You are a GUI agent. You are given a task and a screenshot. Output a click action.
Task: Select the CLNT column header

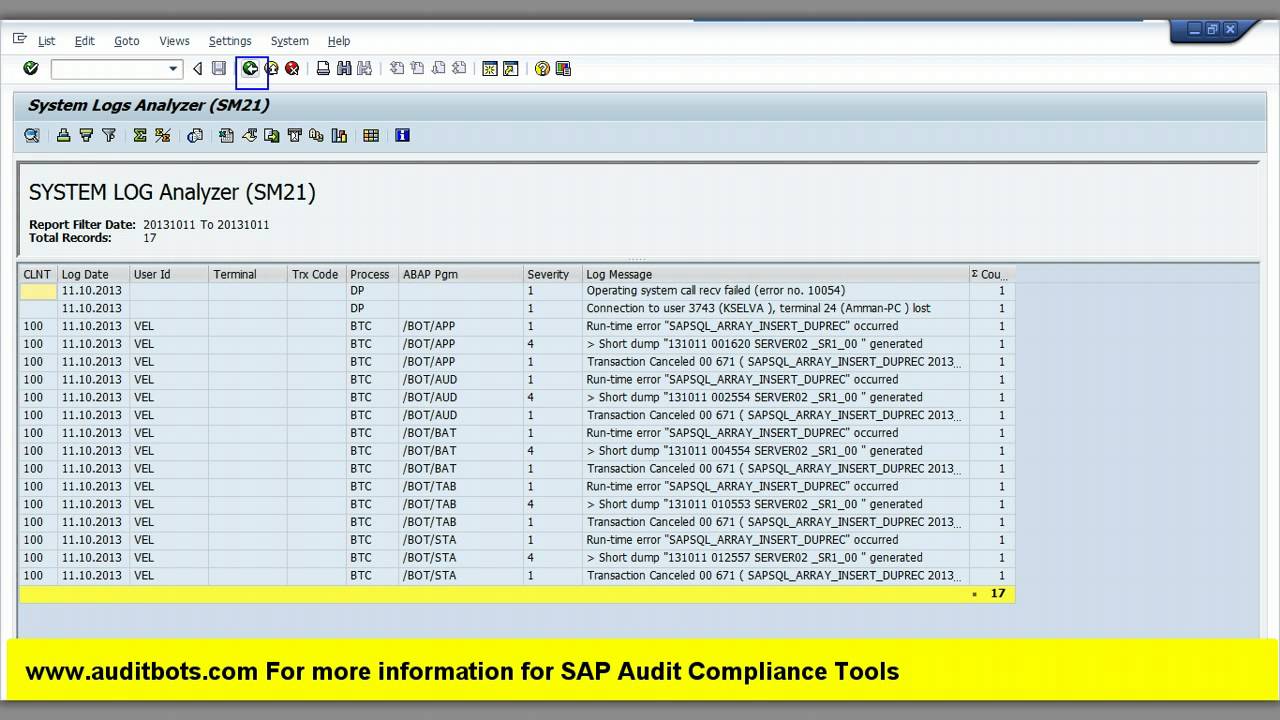pos(38,274)
